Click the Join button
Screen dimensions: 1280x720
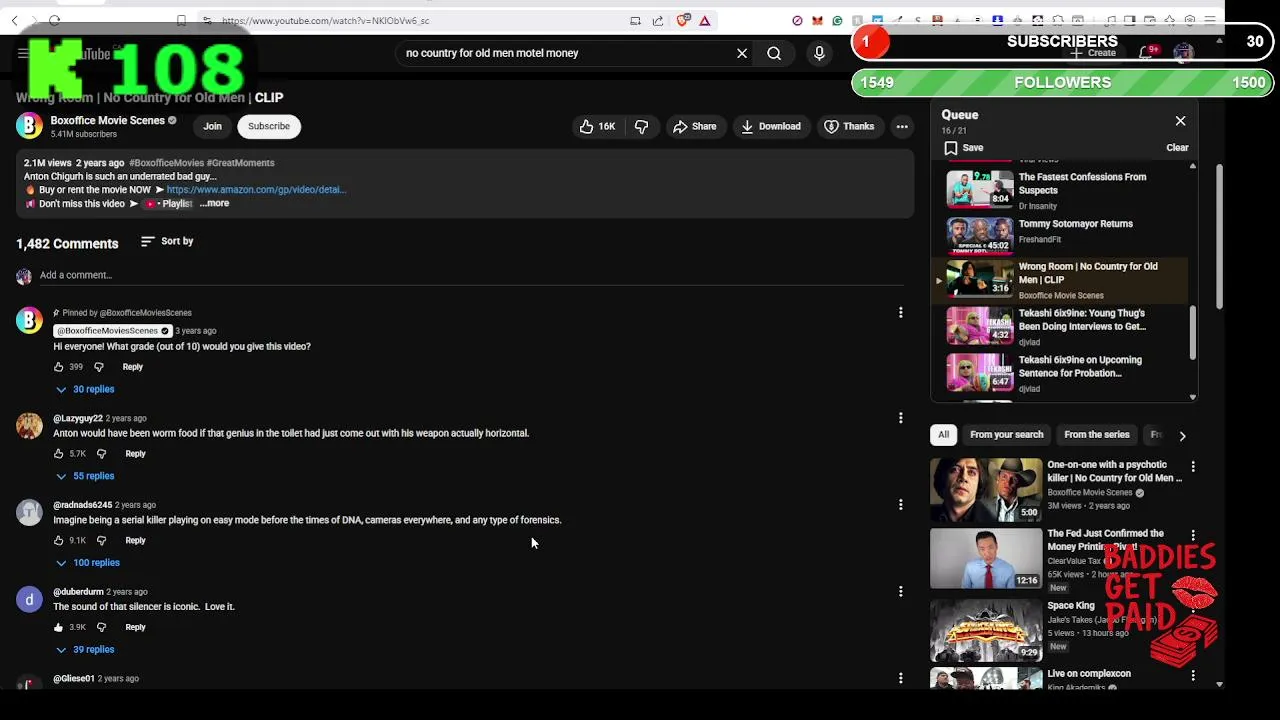click(213, 126)
